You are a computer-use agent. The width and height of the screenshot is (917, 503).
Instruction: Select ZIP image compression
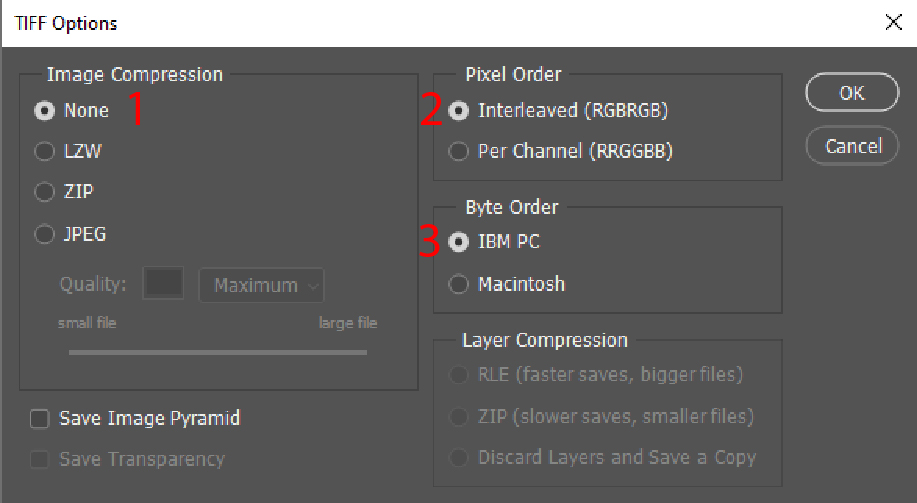[x=44, y=191]
